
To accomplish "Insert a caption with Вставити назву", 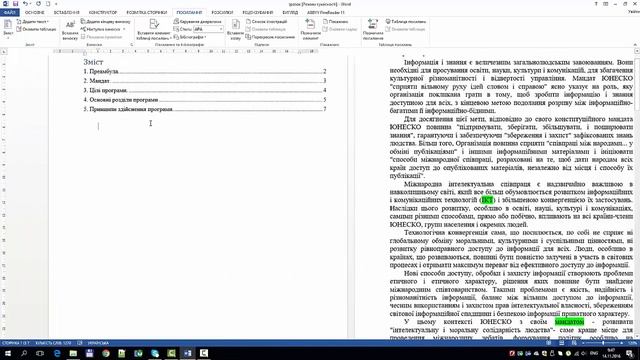I will point(236,30).
